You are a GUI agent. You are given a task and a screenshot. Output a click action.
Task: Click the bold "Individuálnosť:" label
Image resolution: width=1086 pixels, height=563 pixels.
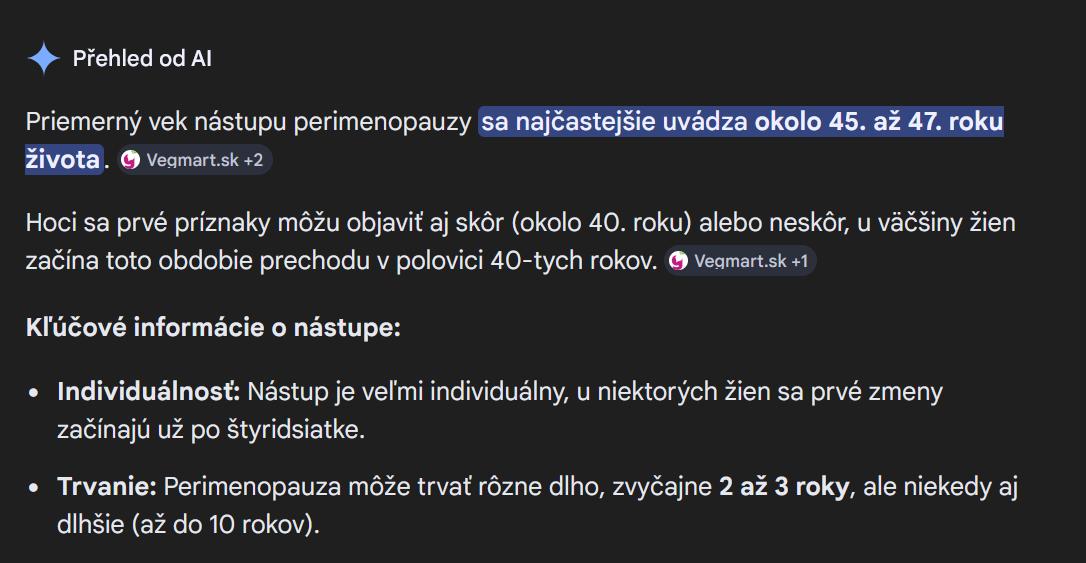(149, 391)
